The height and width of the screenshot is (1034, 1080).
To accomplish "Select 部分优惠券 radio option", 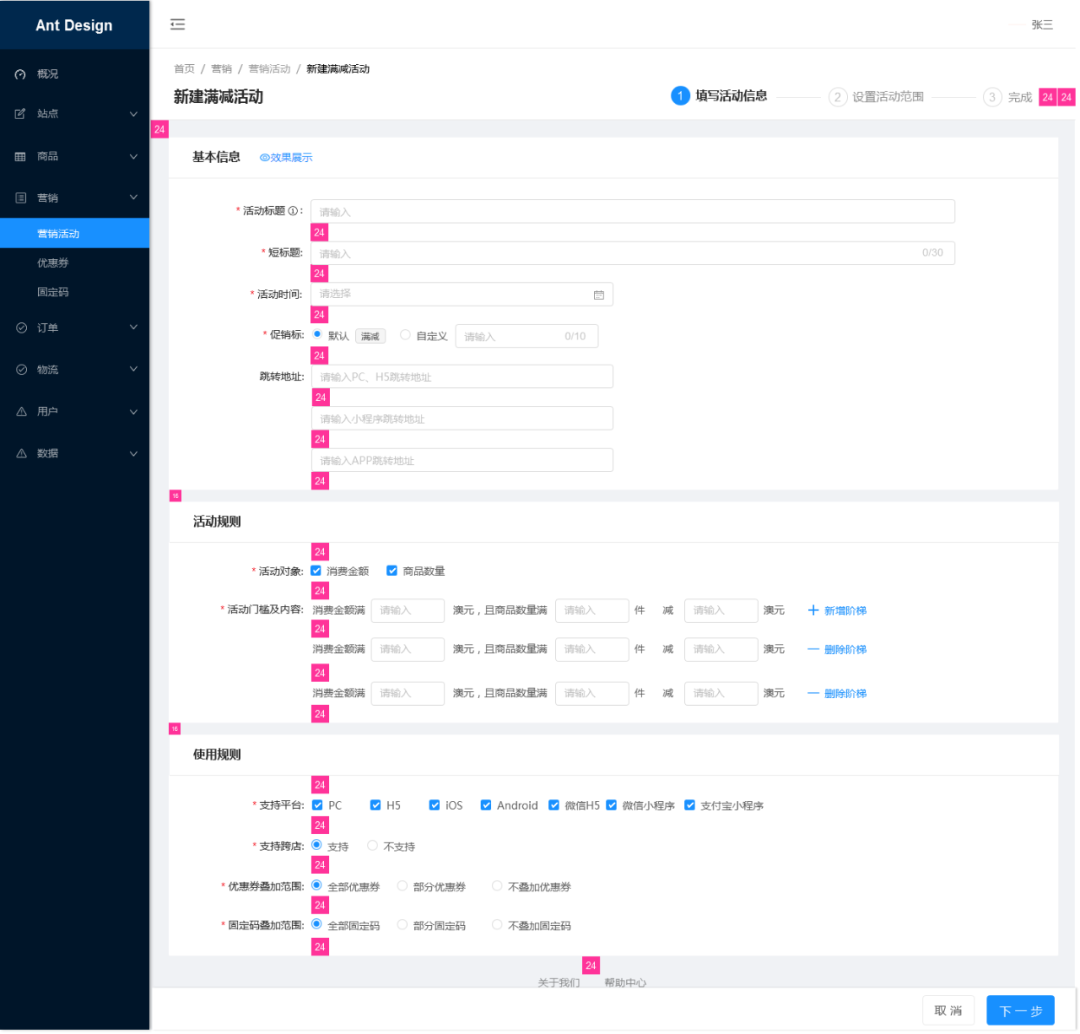I will (x=402, y=886).
